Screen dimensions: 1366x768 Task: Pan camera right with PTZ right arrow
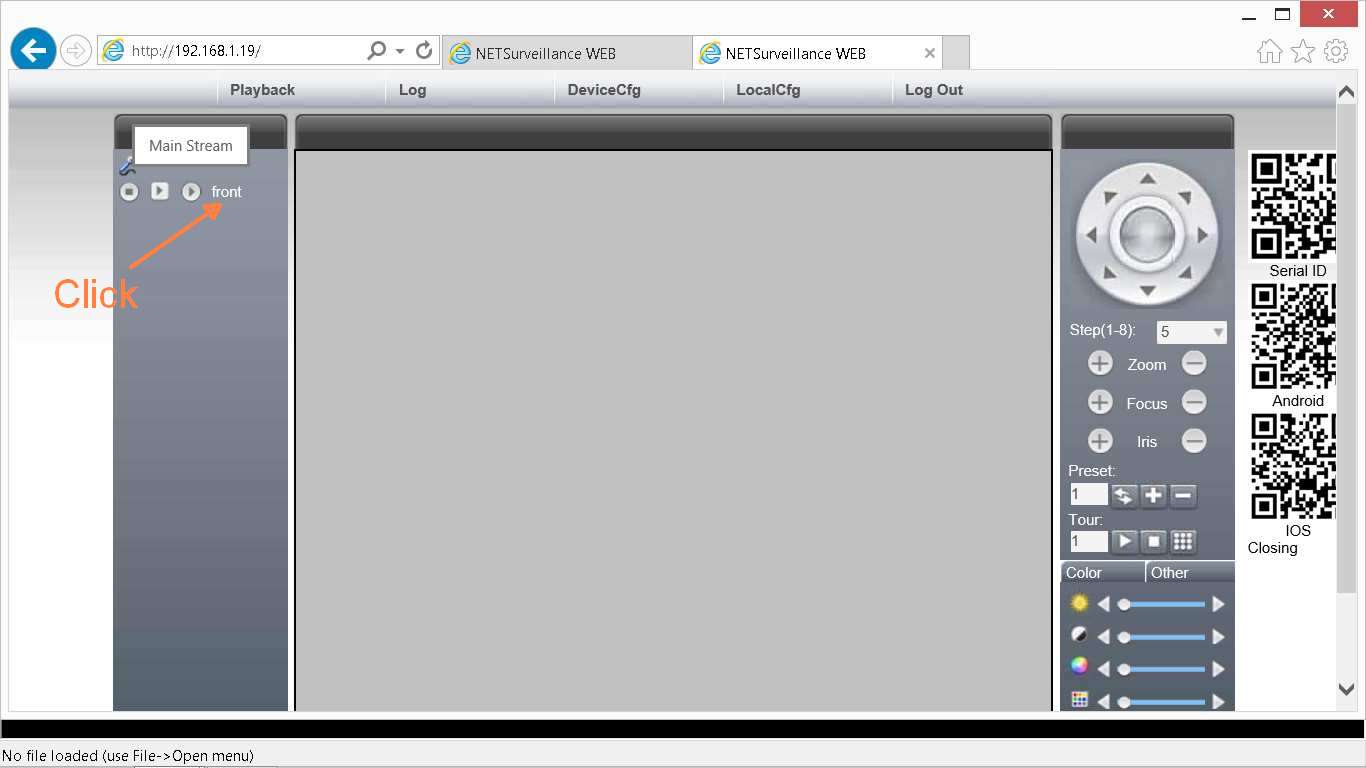[1203, 235]
